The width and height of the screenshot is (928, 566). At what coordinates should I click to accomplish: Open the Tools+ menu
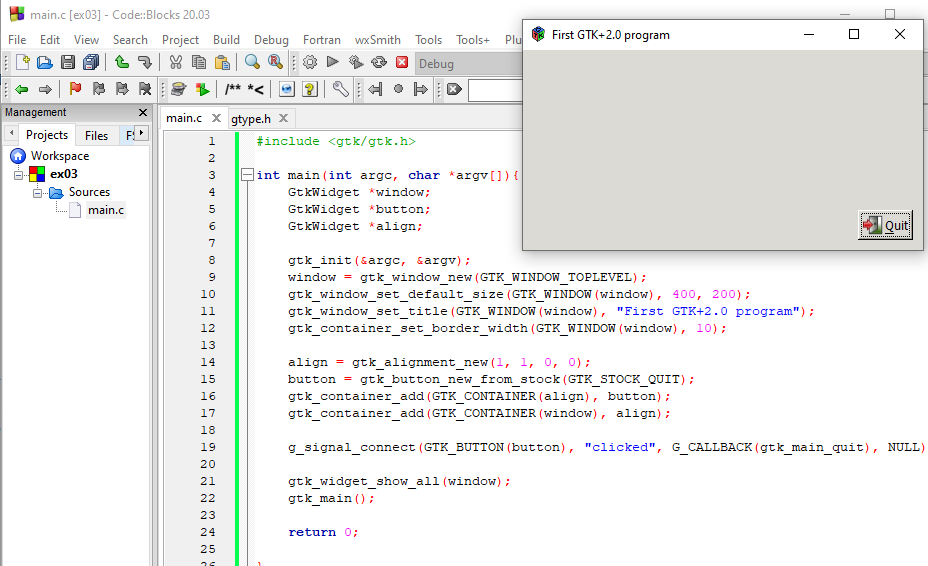(x=472, y=40)
